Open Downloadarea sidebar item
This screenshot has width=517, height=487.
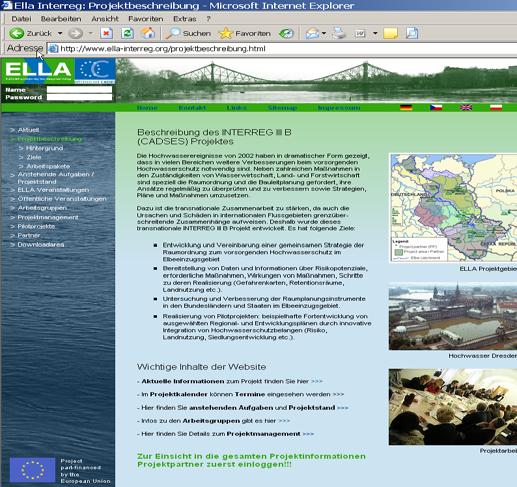pos(41,245)
